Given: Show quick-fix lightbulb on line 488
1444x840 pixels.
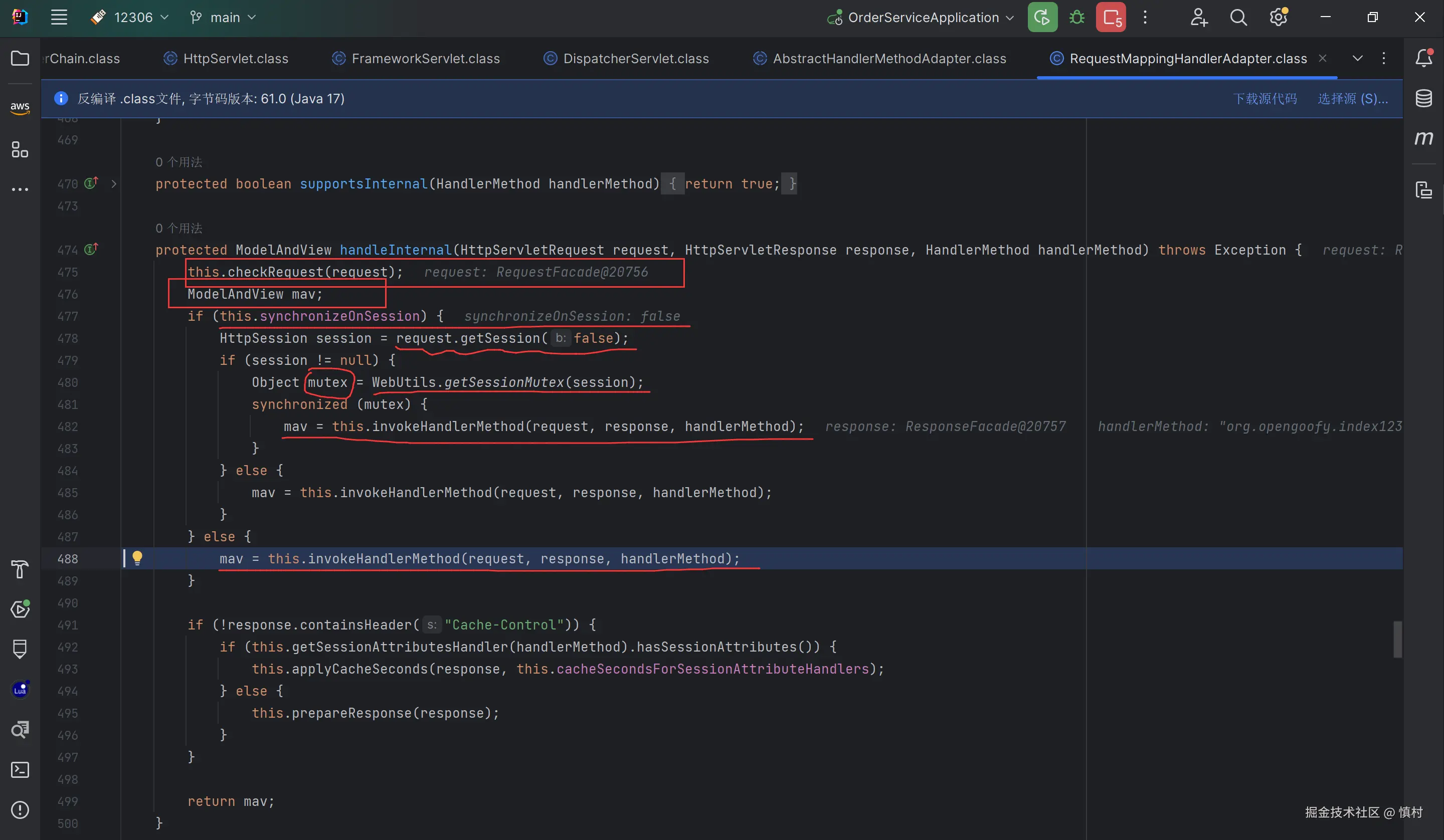Looking at the screenshot, I should point(137,557).
